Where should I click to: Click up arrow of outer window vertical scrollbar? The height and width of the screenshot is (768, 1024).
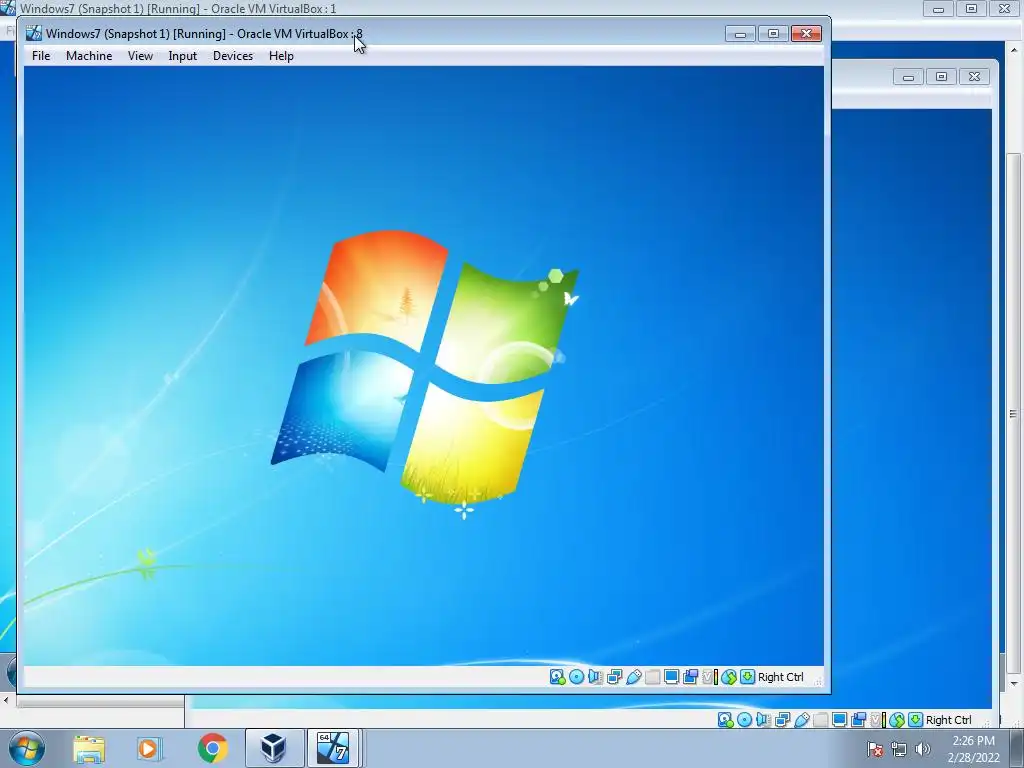pyautogui.click(x=1014, y=49)
